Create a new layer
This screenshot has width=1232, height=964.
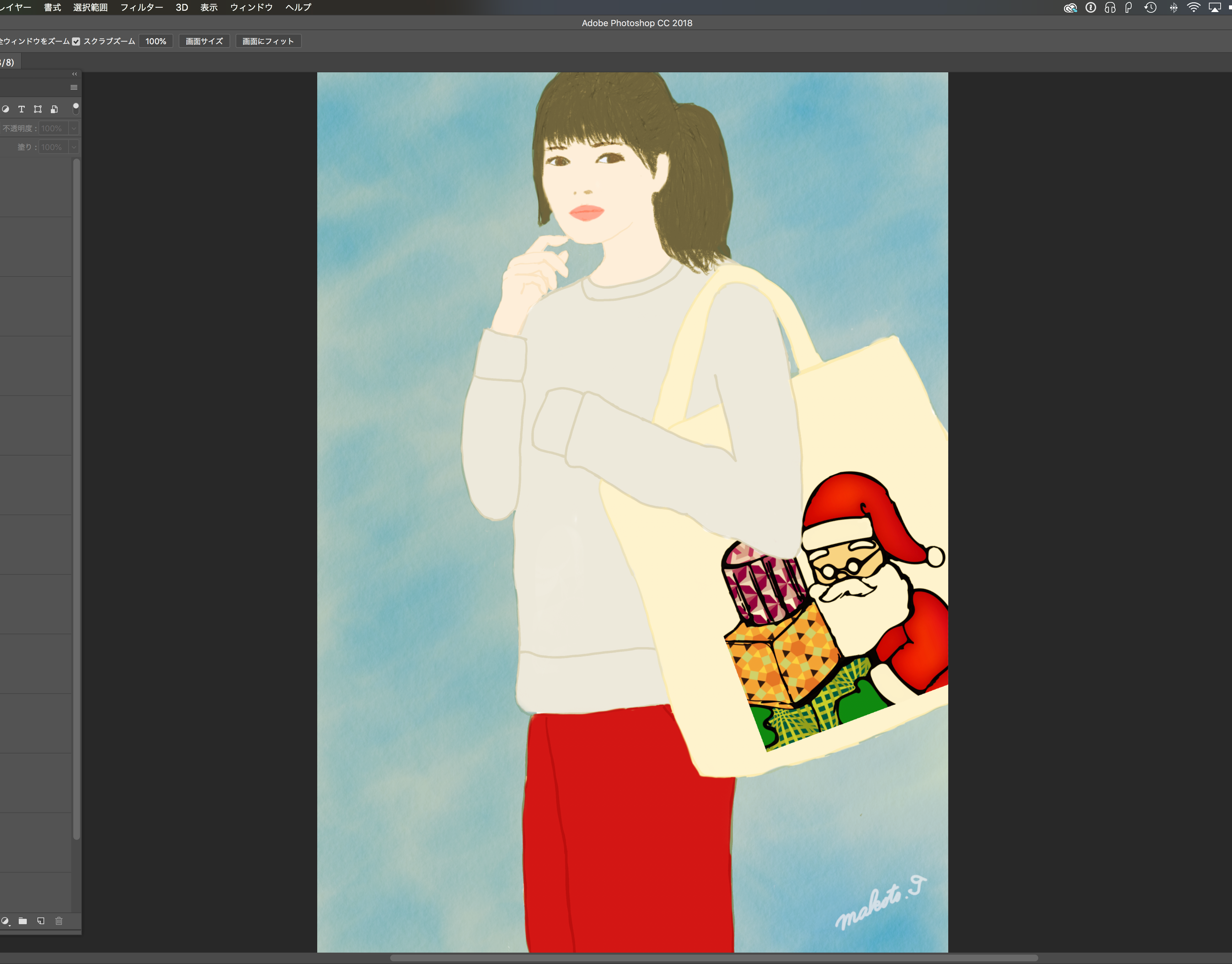click(40, 920)
